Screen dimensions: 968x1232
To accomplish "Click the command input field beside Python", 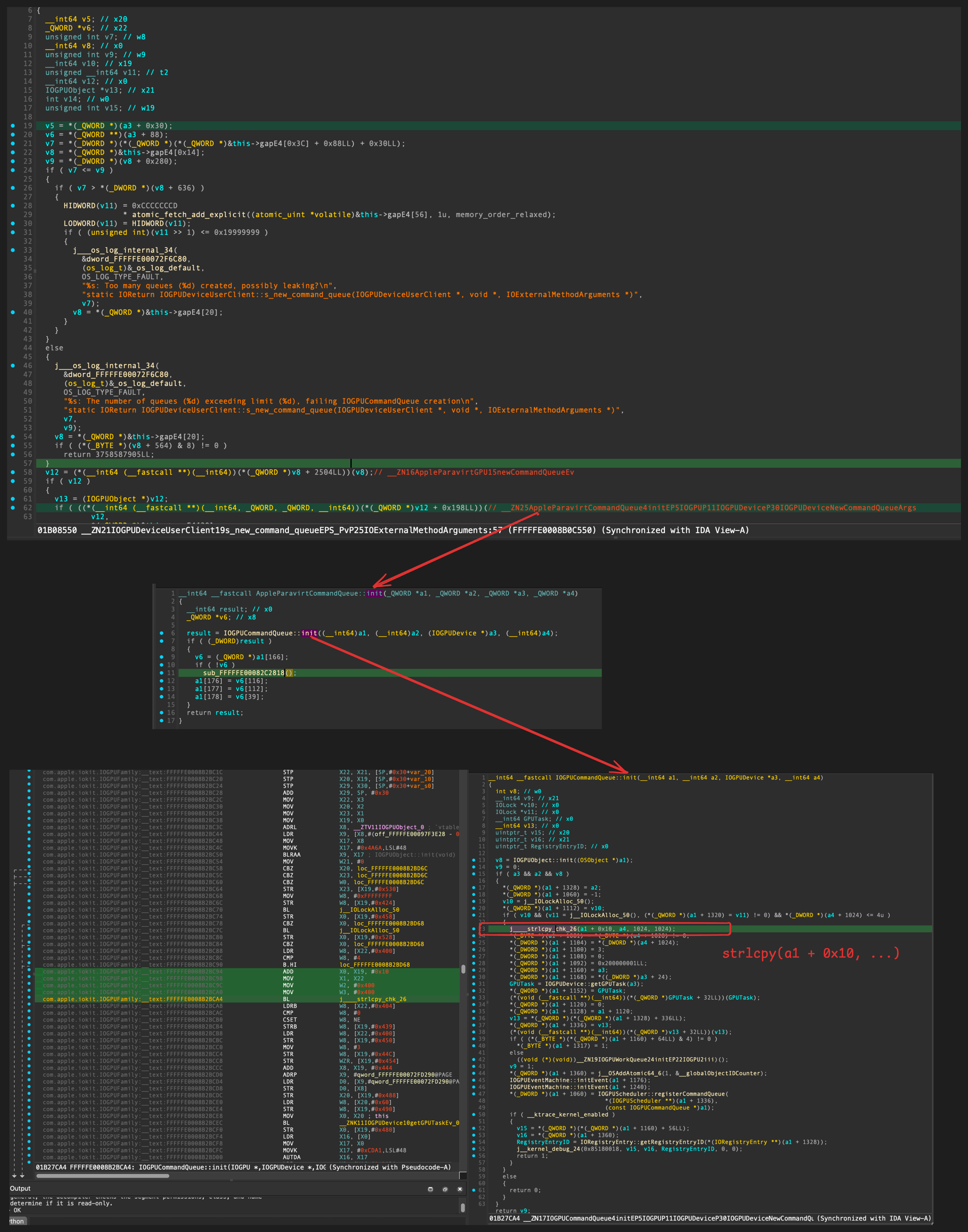I will [x=238, y=1221].
